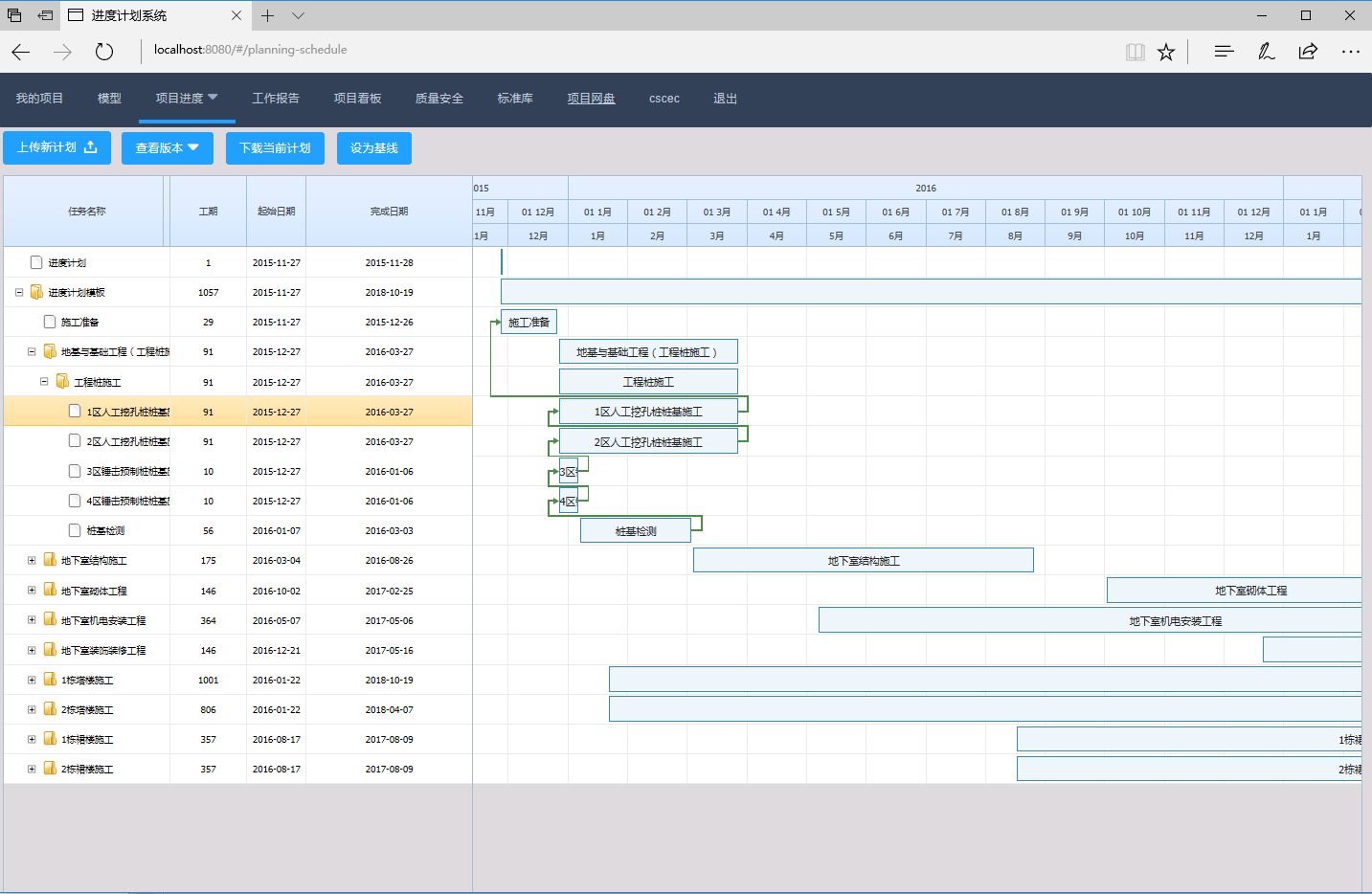Click duration 1057 in 进度计划模板 row
Image resolution: width=1372 pixels, height=894 pixels.
(208, 292)
